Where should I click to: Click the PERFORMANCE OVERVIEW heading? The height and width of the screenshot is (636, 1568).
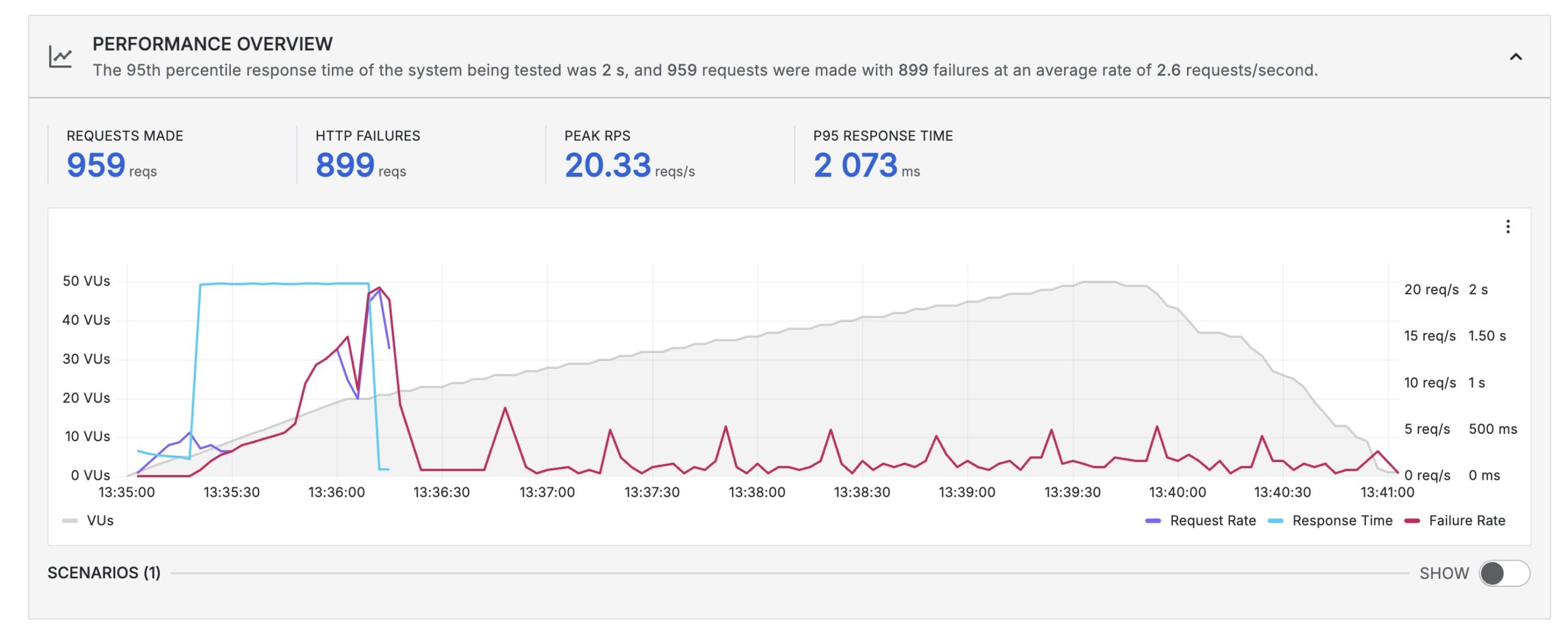pyautogui.click(x=213, y=44)
